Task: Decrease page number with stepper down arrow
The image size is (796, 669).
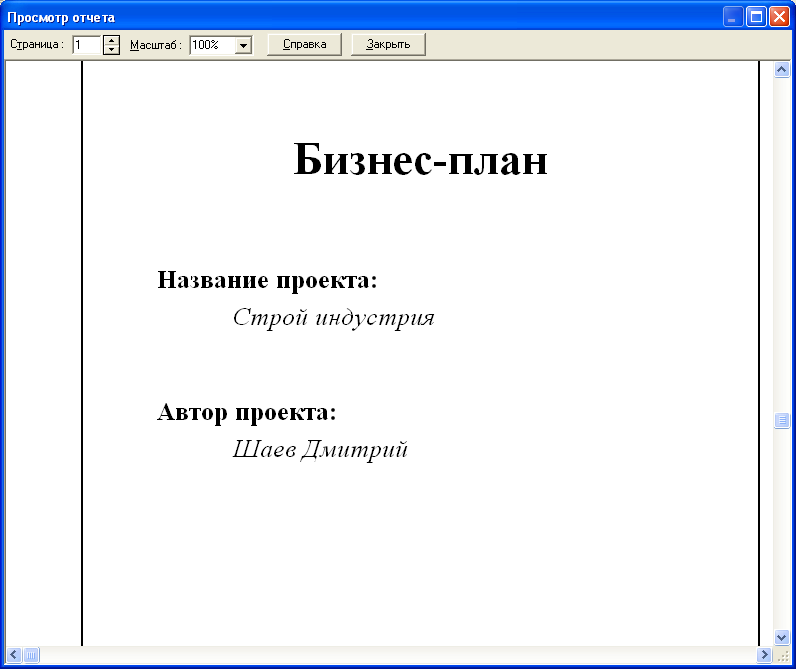Action: coord(111,50)
